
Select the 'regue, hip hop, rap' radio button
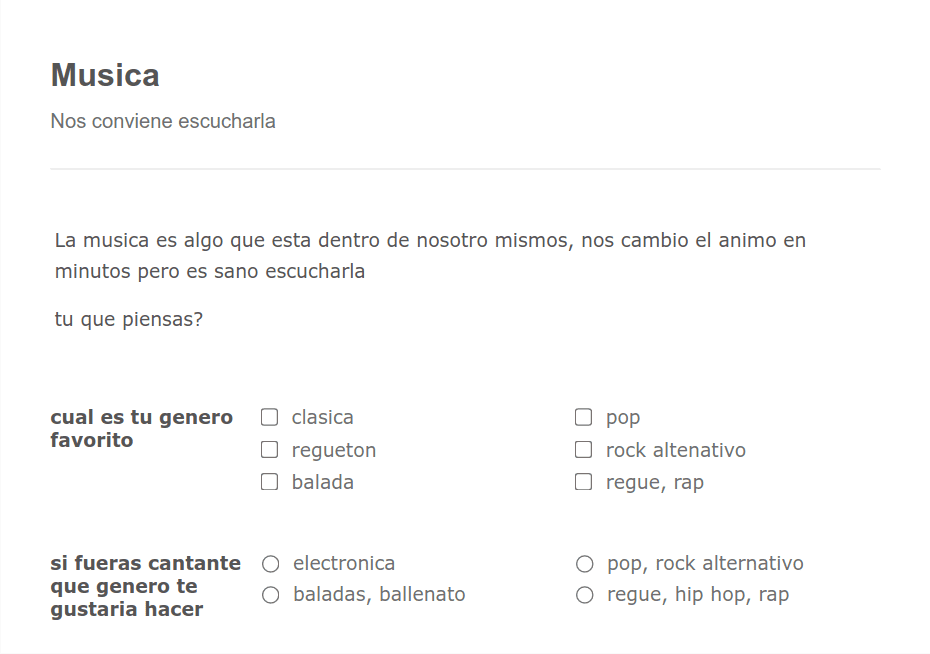tap(584, 594)
